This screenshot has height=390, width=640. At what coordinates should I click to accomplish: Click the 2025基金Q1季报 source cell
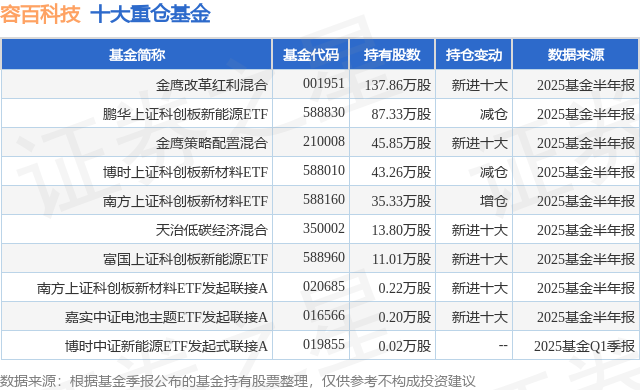584,346
